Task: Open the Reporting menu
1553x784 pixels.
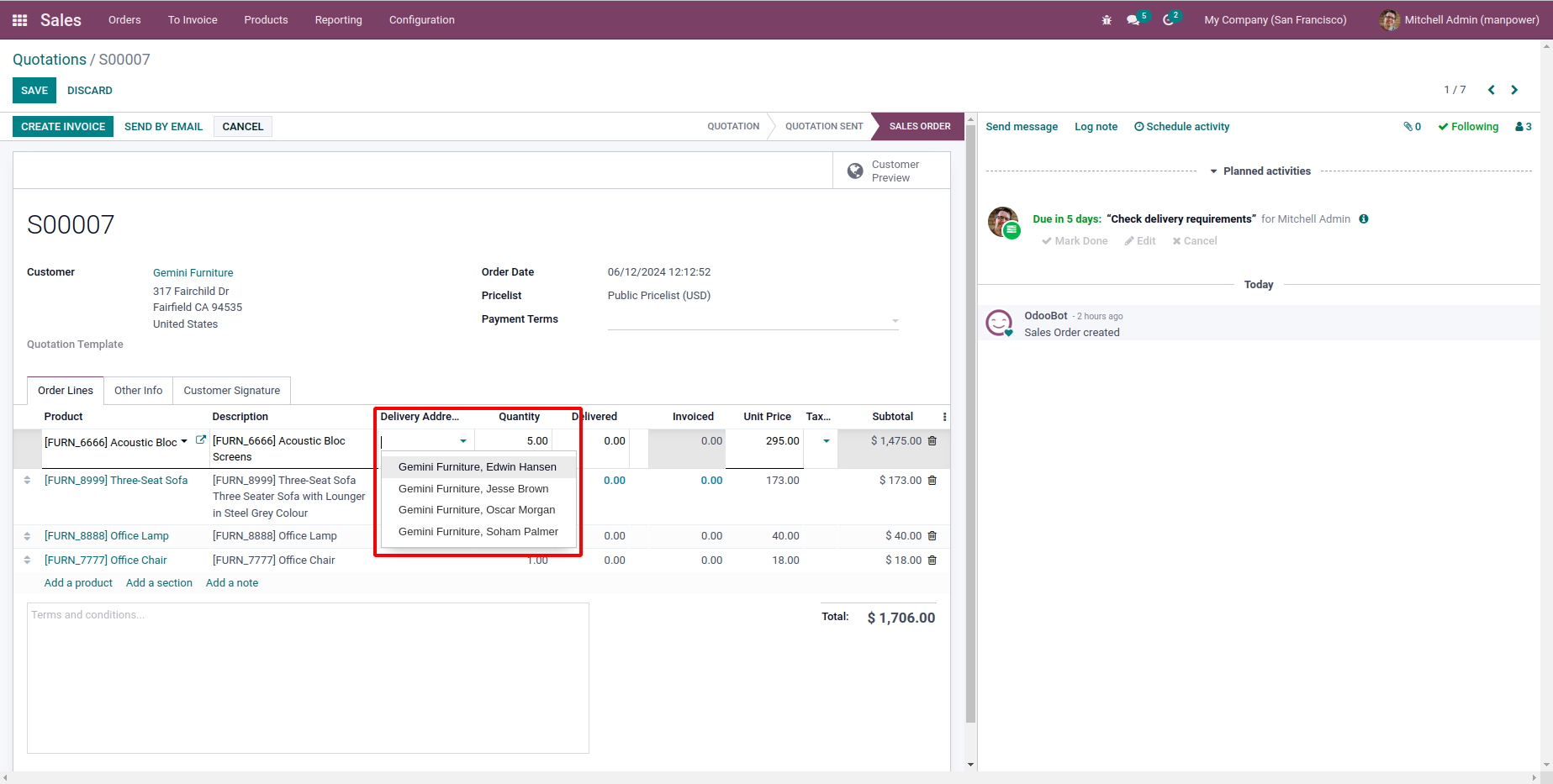Action: point(339,20)
